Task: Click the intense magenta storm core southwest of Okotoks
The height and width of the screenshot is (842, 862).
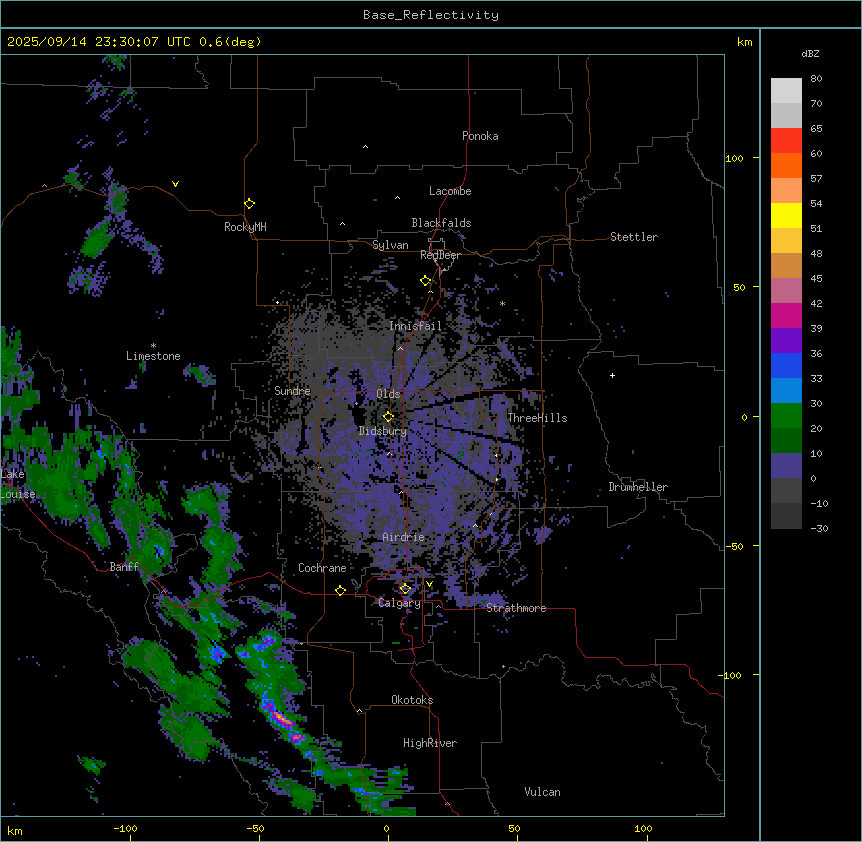Action: pyautogui.click(x=283, y=718)
